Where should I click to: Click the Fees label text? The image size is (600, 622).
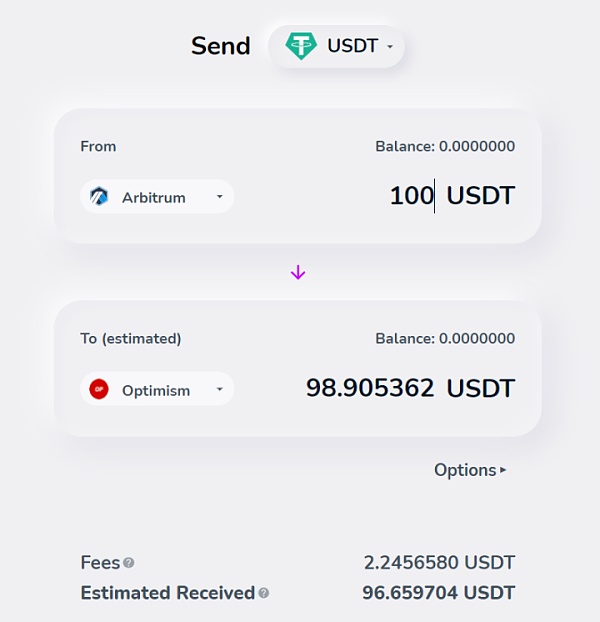[x=100, y=563]
